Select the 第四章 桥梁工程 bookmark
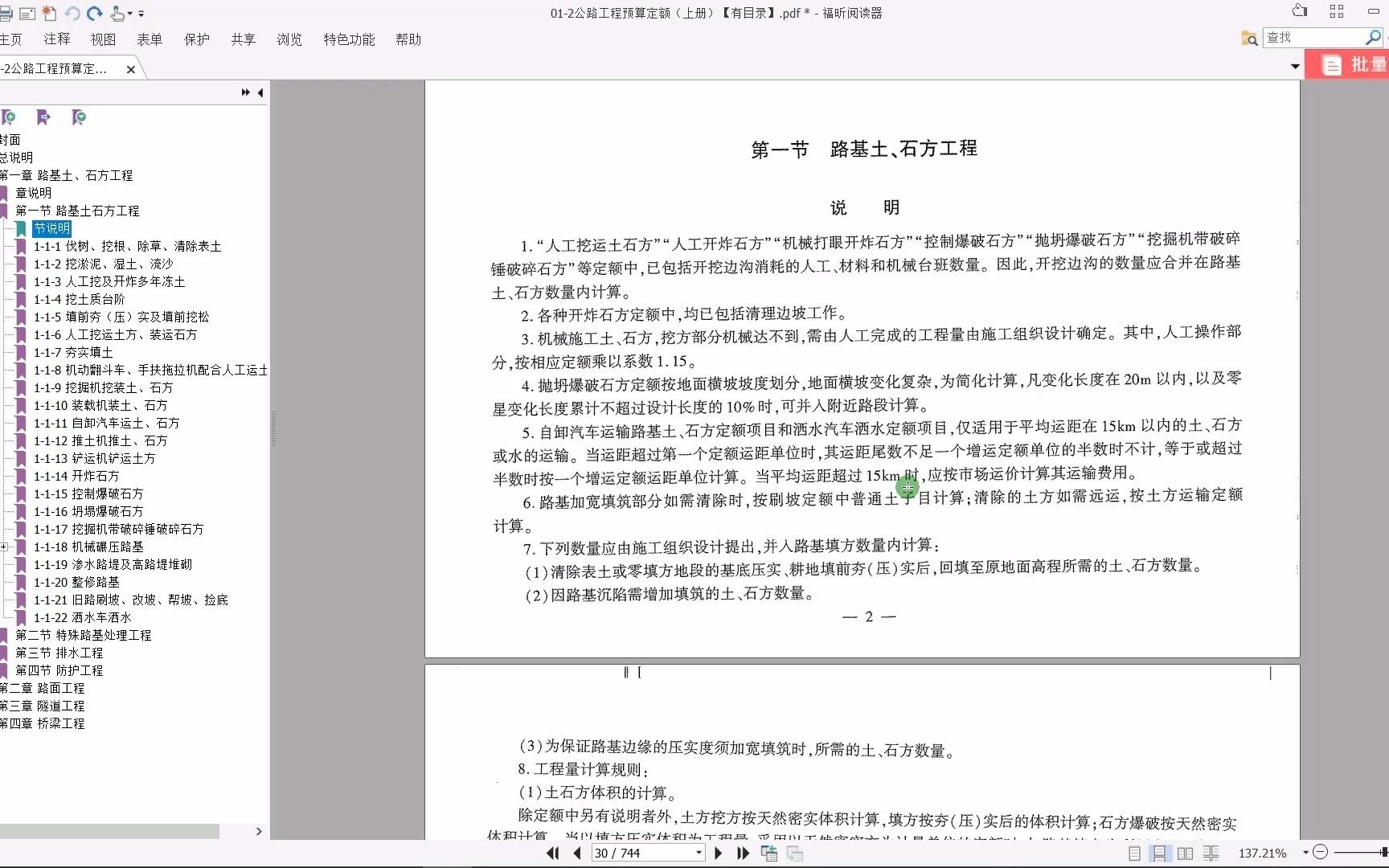This screenshot has width=1389, height=868. (42, 723)
